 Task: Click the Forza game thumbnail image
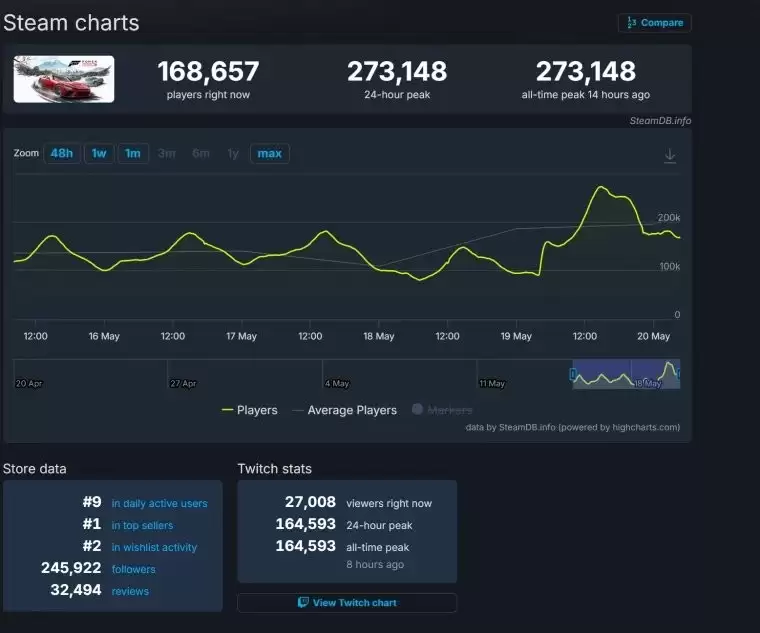click(64, 79)
